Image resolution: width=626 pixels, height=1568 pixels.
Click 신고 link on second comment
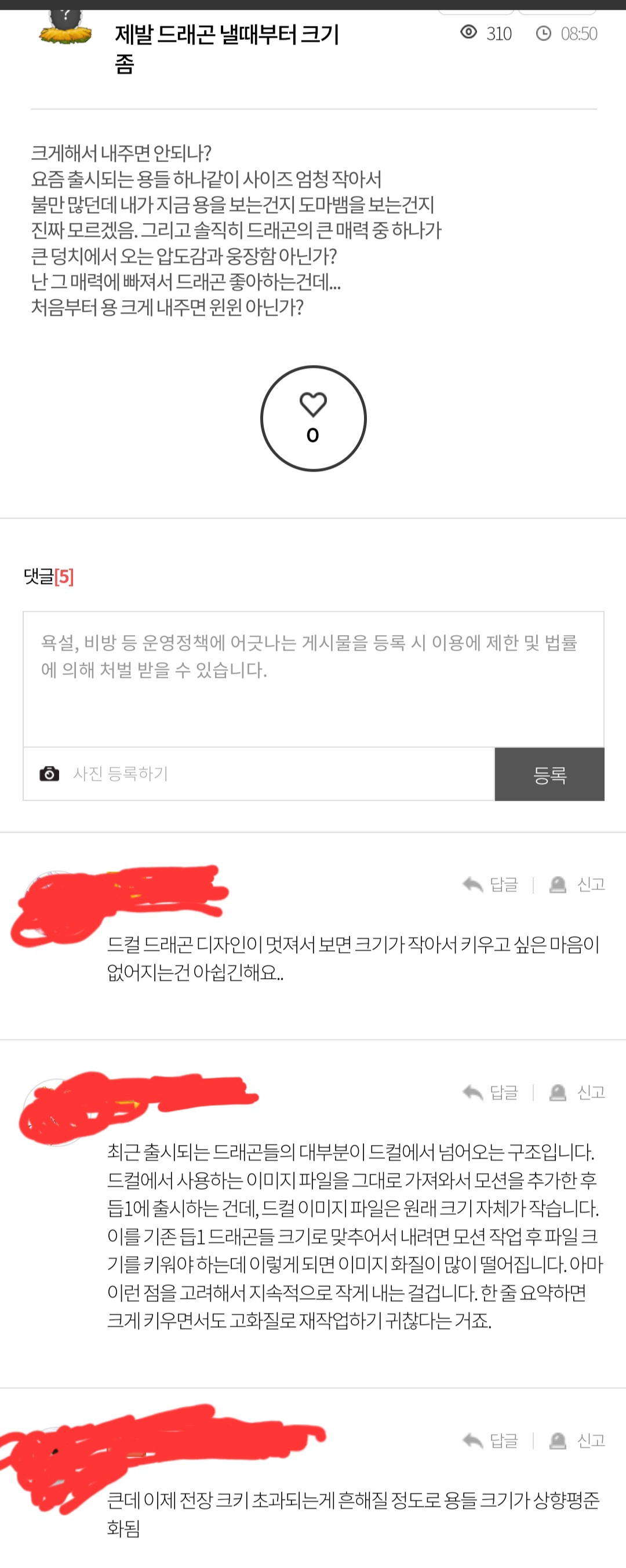click(591, 1093)
